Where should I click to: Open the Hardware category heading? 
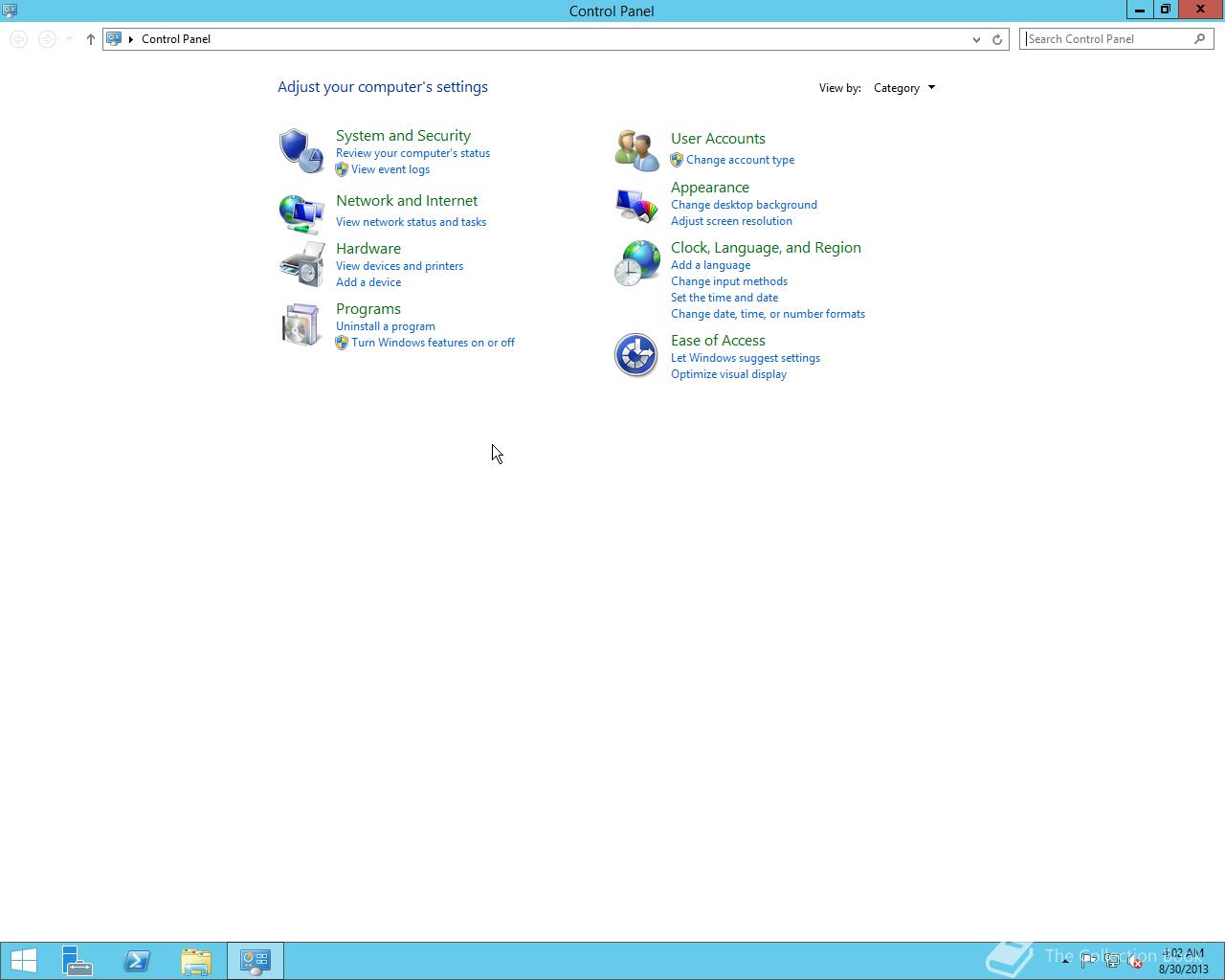pos(368,249)
